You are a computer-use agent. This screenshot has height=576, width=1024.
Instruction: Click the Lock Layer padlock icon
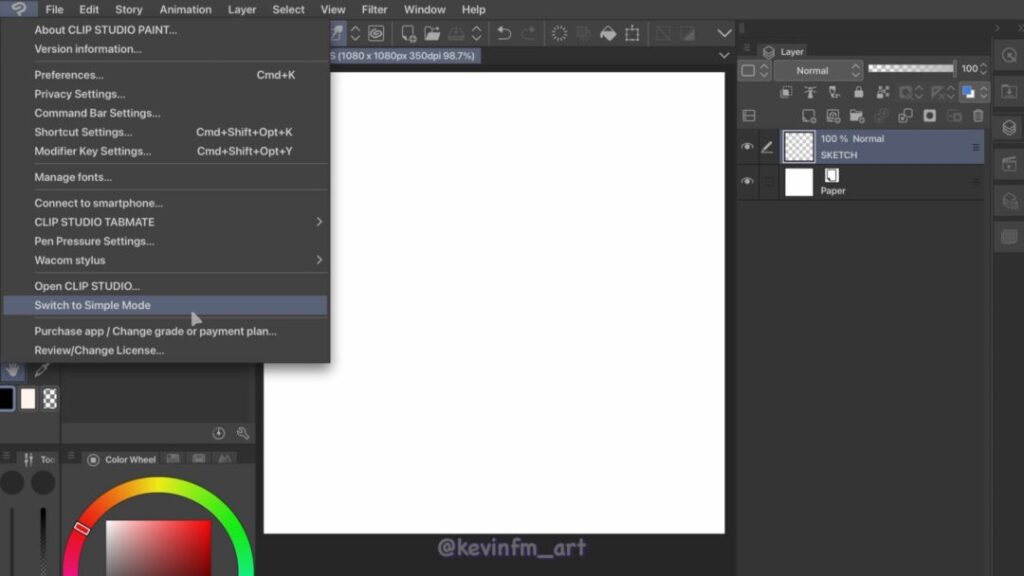(858, 92)
